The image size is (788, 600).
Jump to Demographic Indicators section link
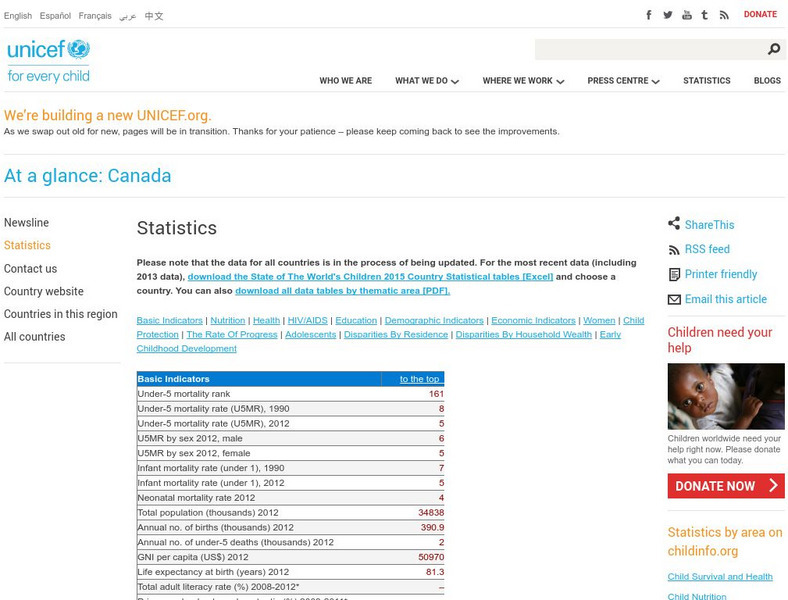434,320
